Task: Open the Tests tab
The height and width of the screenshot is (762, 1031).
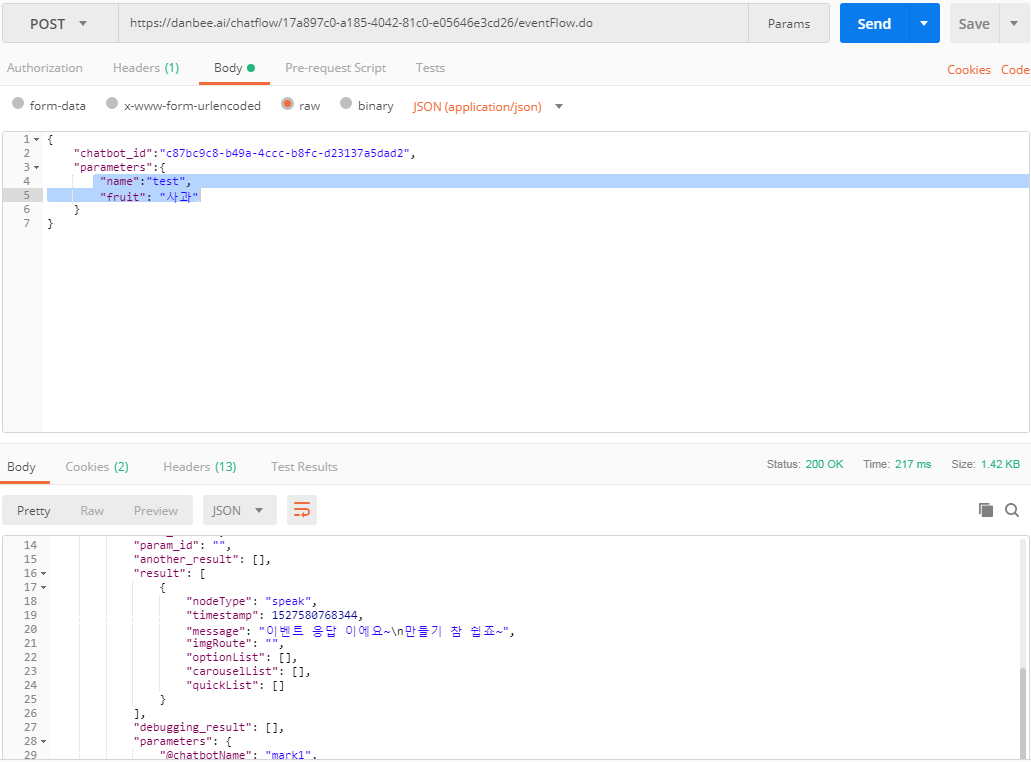Action: 430,68
